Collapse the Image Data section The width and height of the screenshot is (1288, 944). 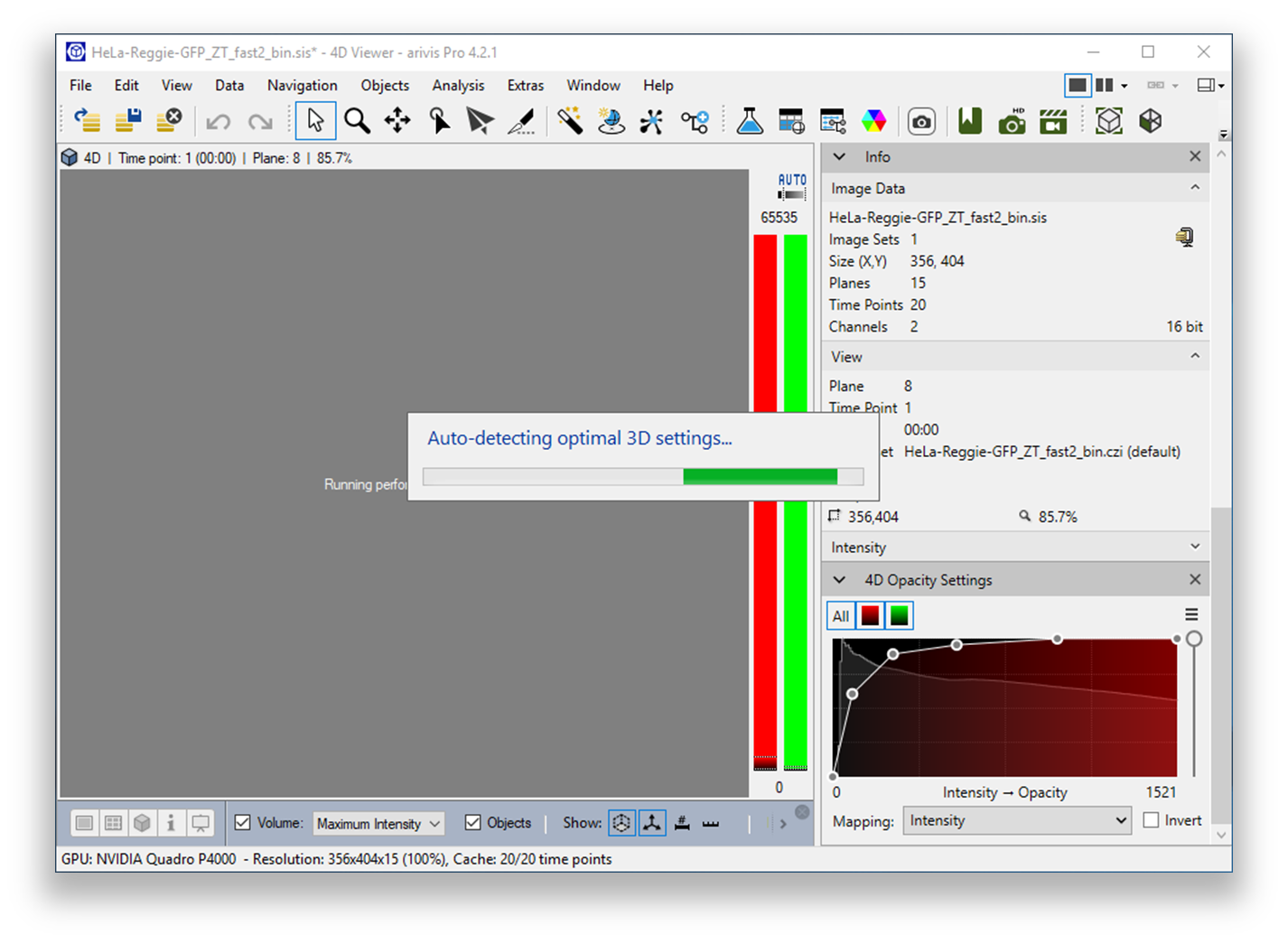tap(1196, 188)
